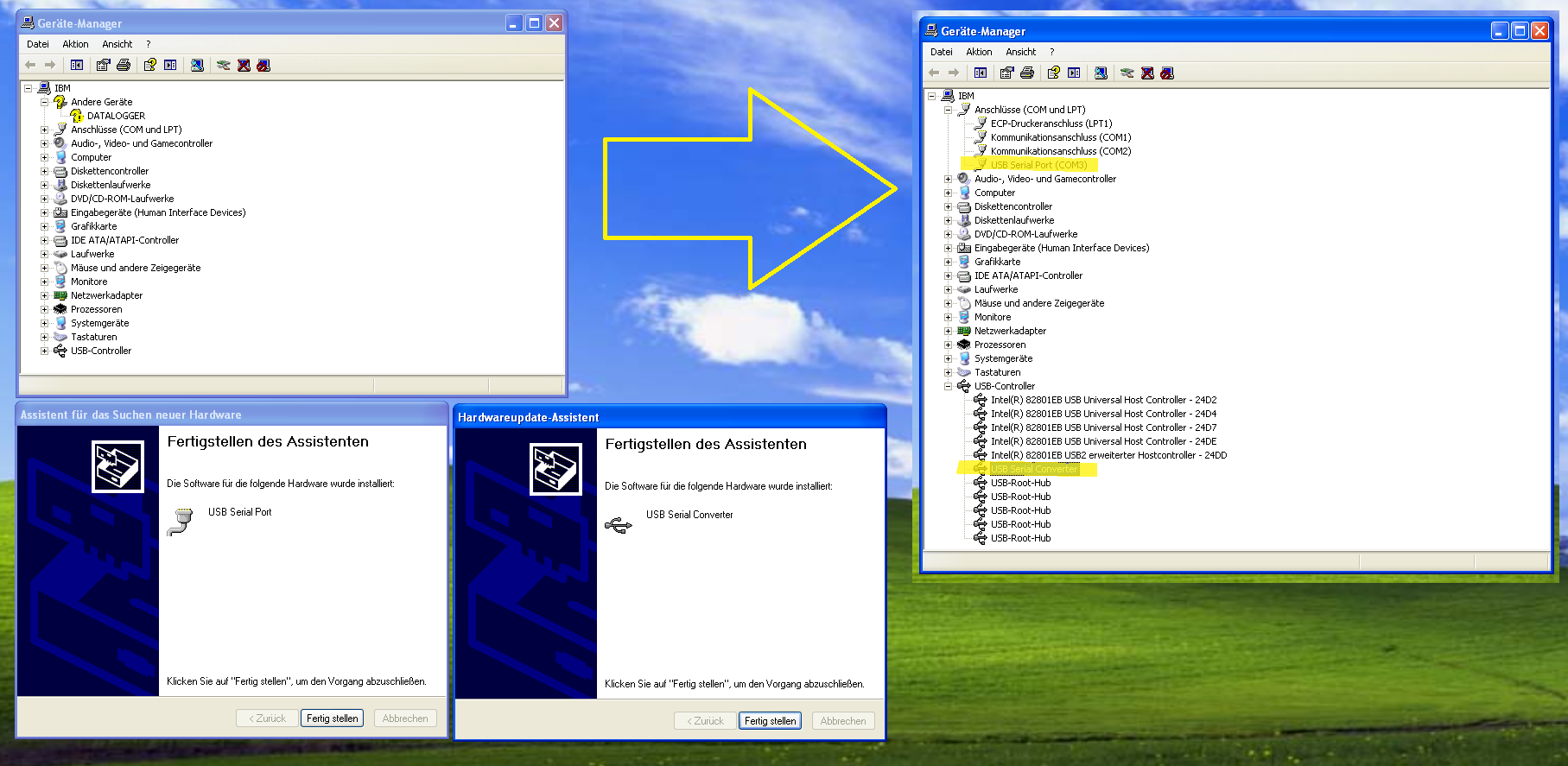This screenshot has width=1568, height=766.
Task: Expand Grafikkarte in left window
Action: coord(44,226)
